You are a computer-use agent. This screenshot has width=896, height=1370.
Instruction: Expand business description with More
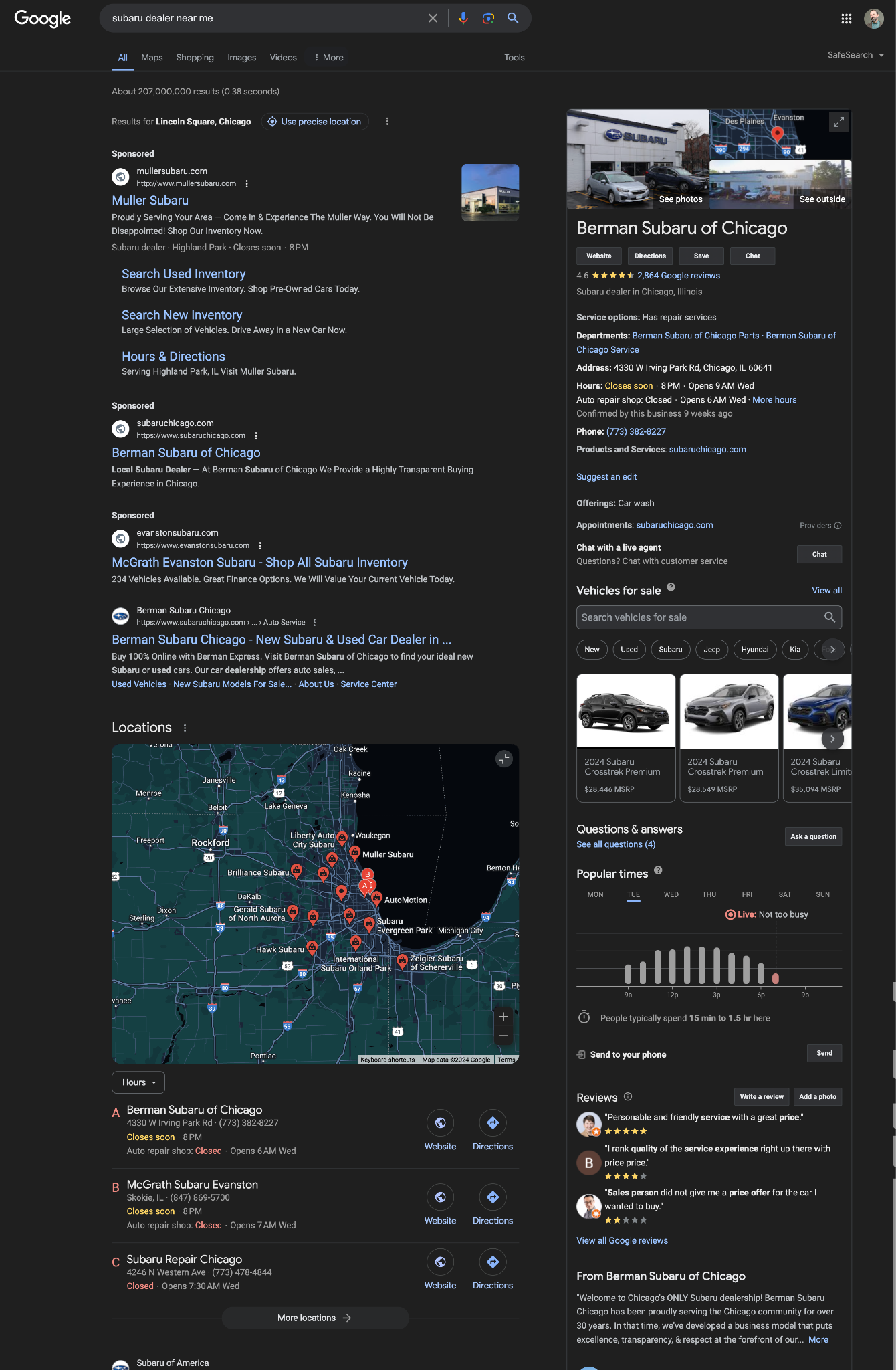818,1339
